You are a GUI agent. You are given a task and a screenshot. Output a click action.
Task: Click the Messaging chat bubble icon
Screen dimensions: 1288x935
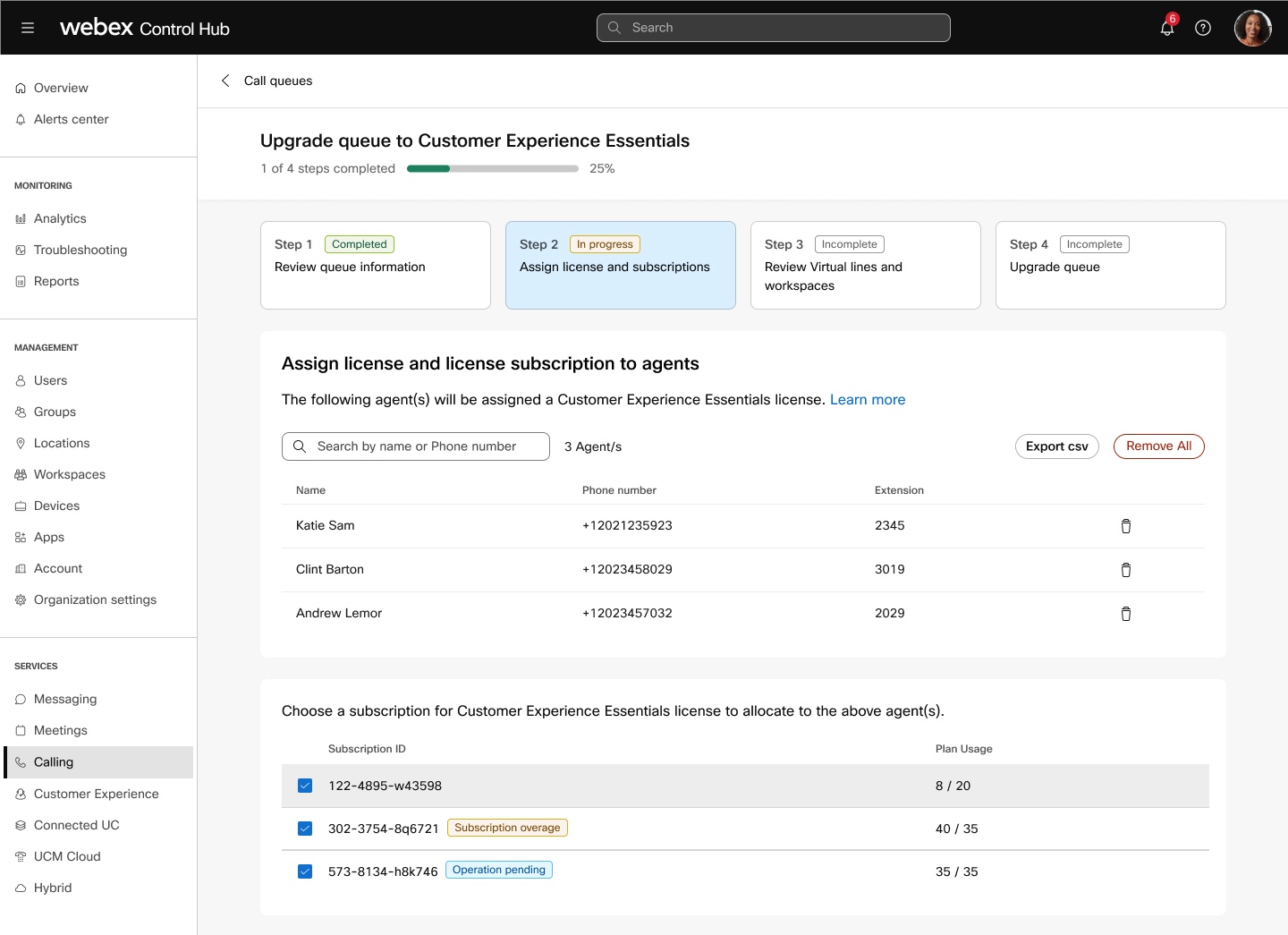(21, 700)
